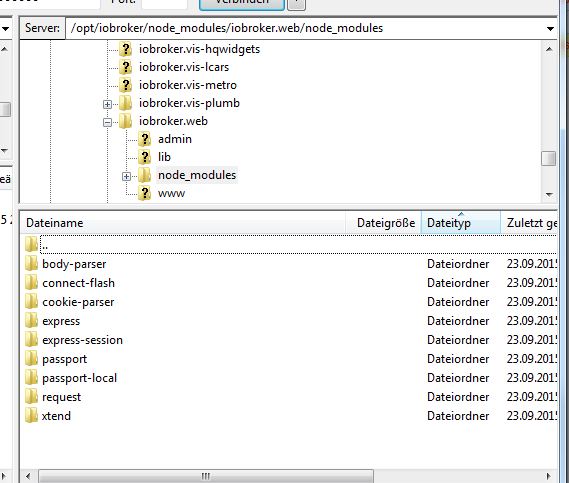Image resolution: width=569 pixels, height=483 pixels.
Task: Click the body-parser folder icon
Action: (x=32, y=263)
